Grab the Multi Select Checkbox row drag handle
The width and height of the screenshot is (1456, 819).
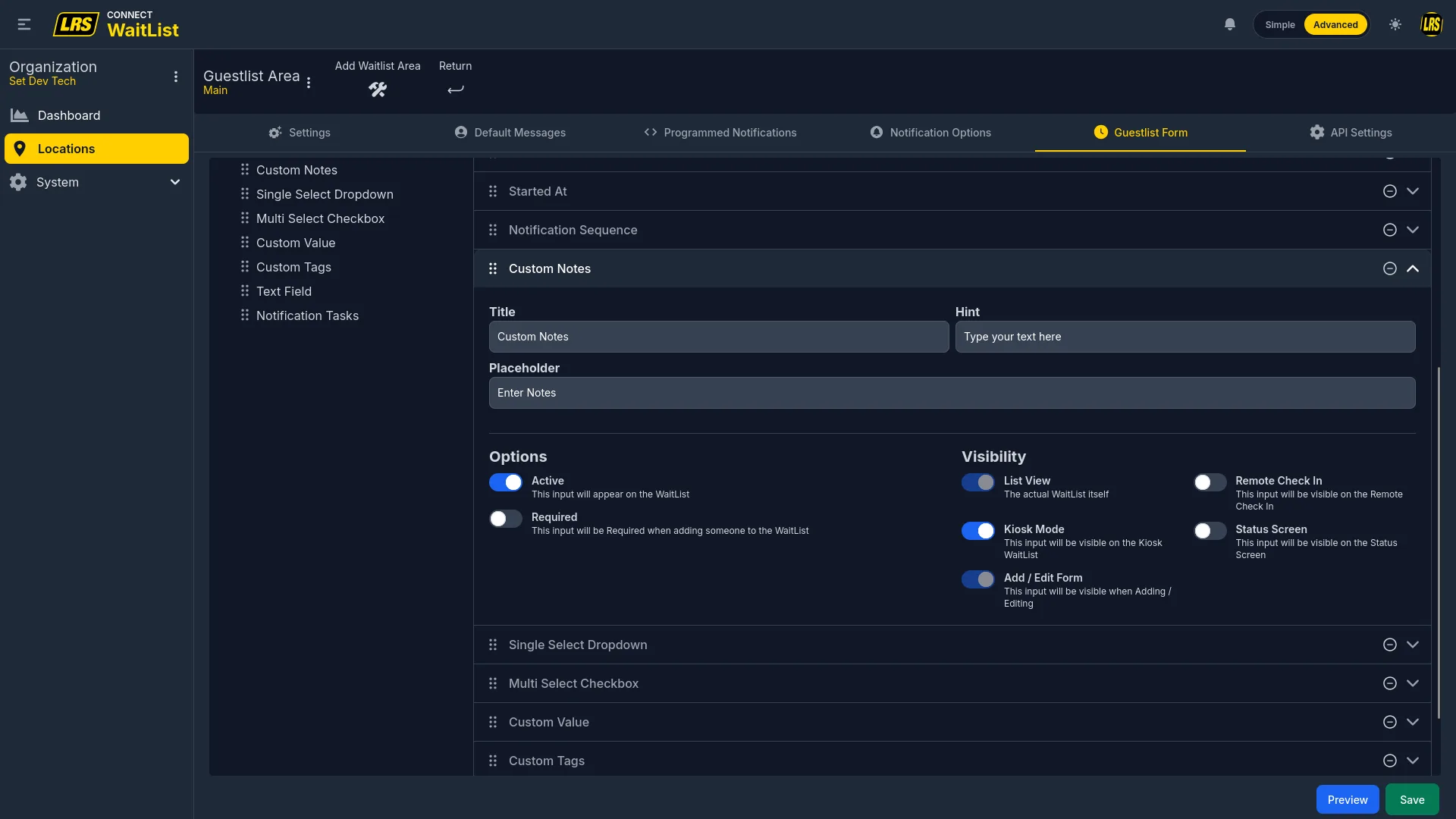click(x=493, y=683)
